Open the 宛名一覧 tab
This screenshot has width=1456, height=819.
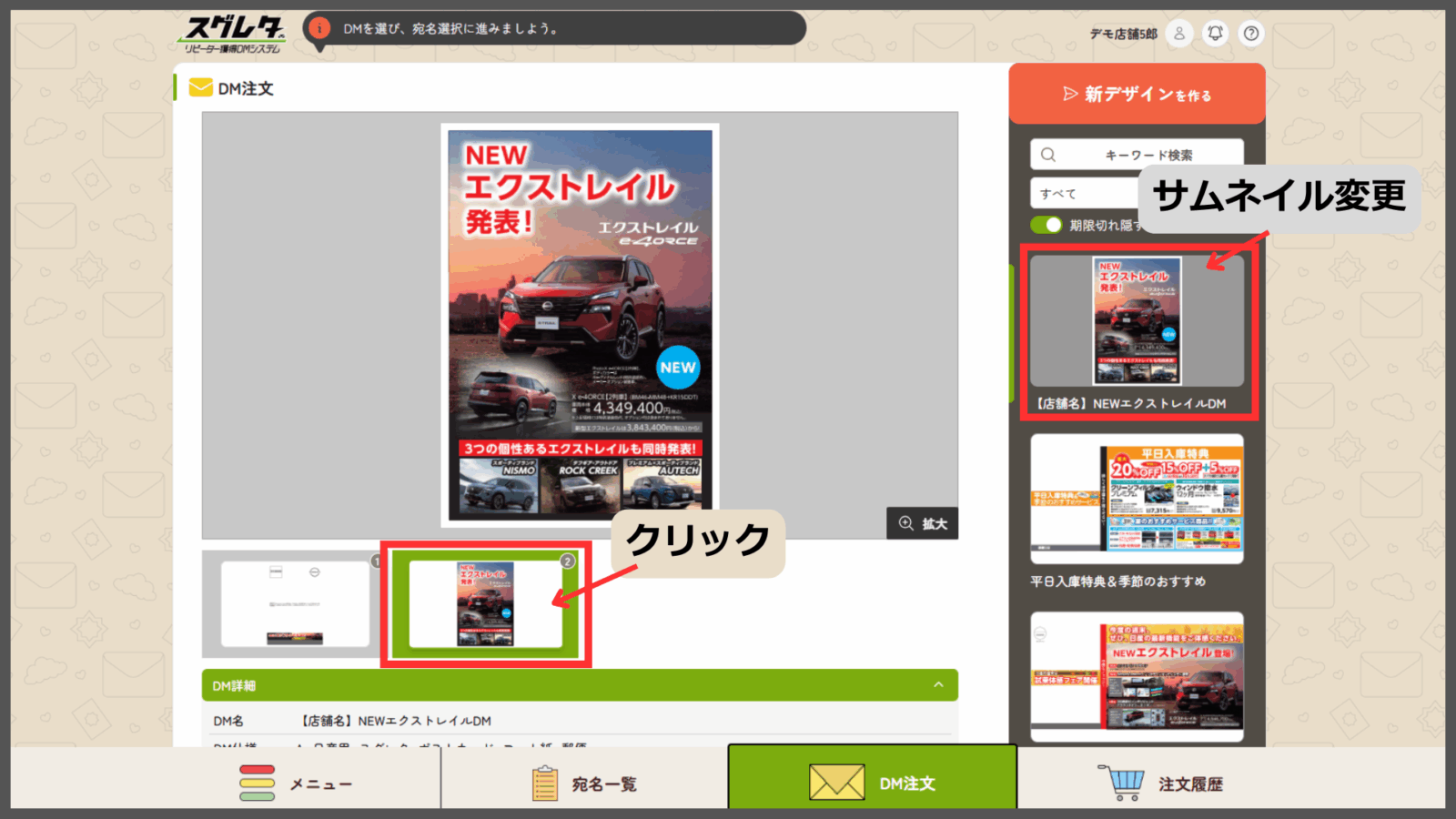(x=584, y=784)
